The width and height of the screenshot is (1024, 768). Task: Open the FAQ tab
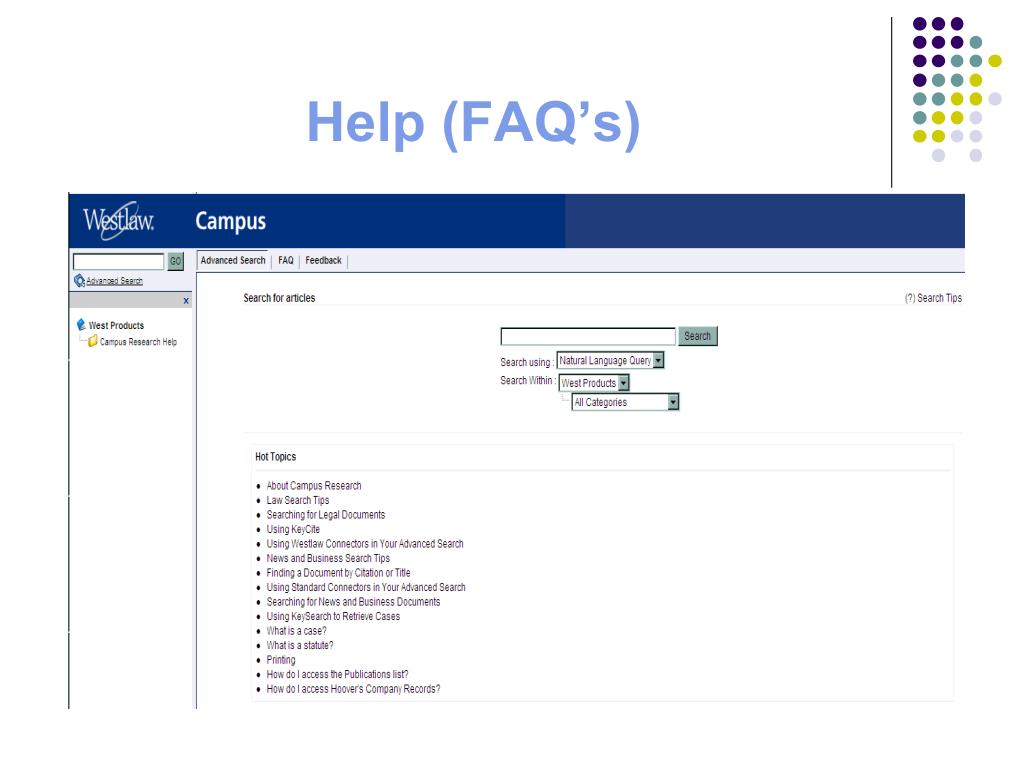coord(285,260)
